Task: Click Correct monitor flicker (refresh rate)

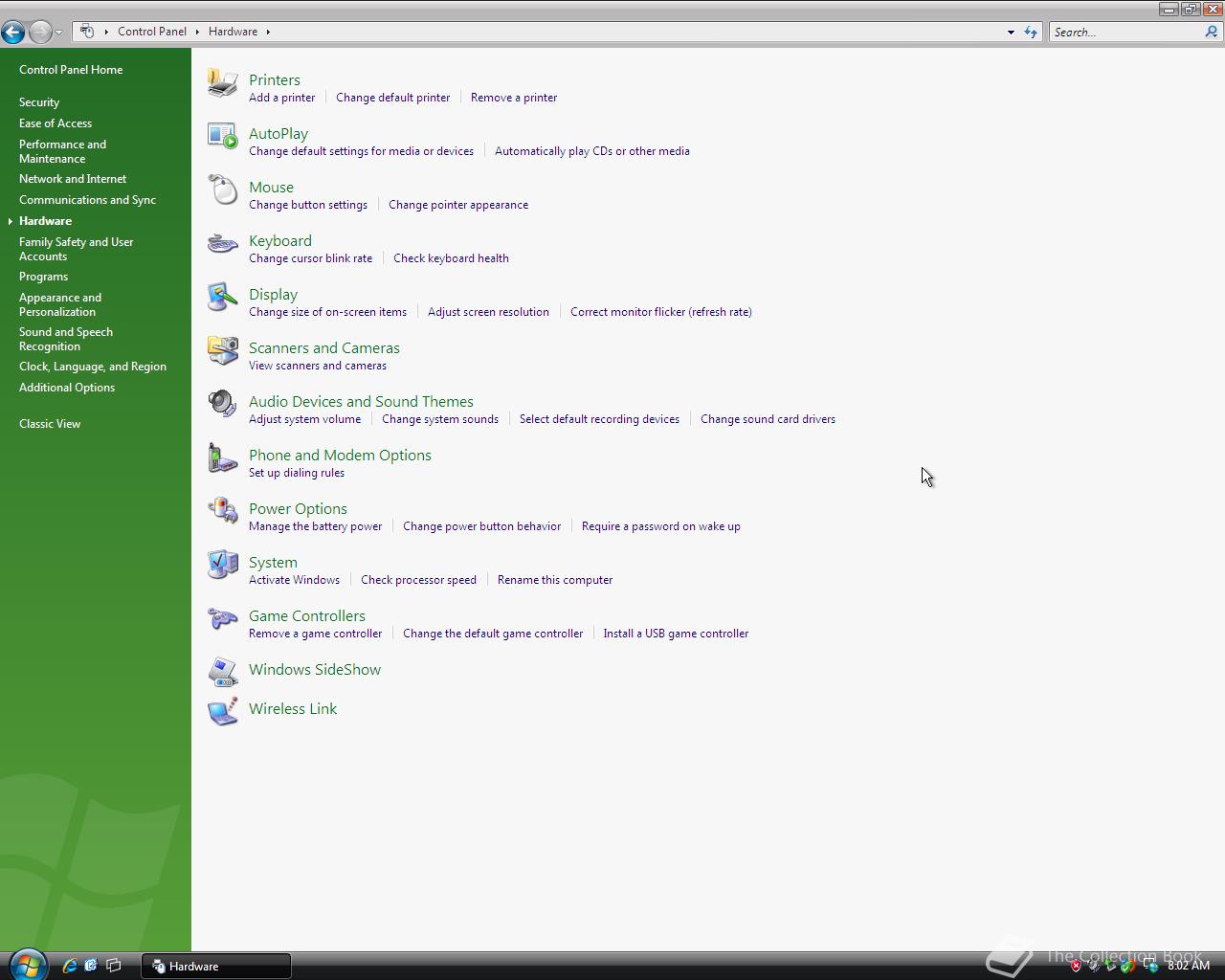Action: click(661, 312)
